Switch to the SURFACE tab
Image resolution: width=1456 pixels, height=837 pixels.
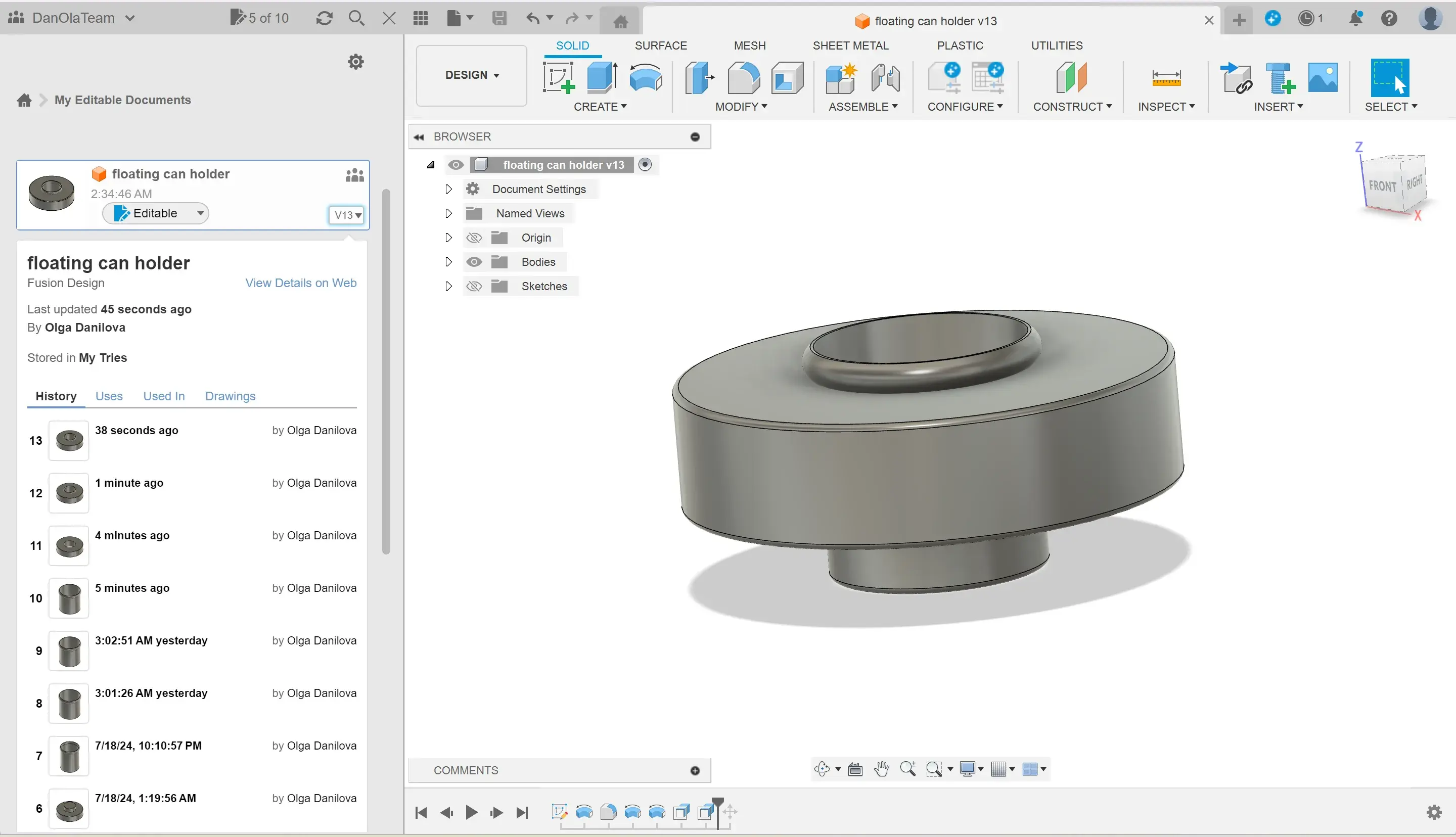point(660,45)
